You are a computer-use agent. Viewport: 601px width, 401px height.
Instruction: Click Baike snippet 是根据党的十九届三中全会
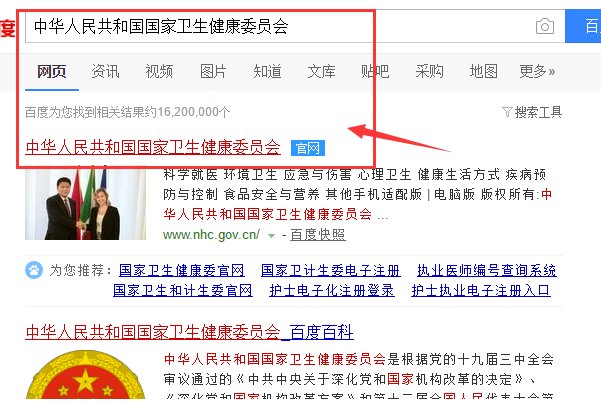(x=471, y=360)
